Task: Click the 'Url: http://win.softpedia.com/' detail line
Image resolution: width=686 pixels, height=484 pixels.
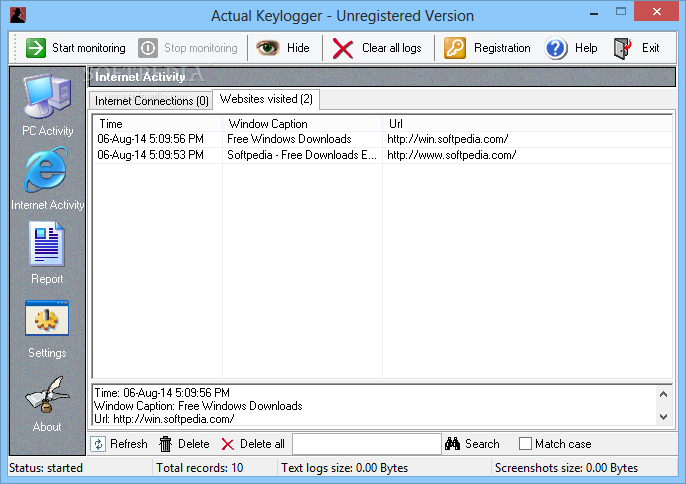Action: click(x=164, y=419)
